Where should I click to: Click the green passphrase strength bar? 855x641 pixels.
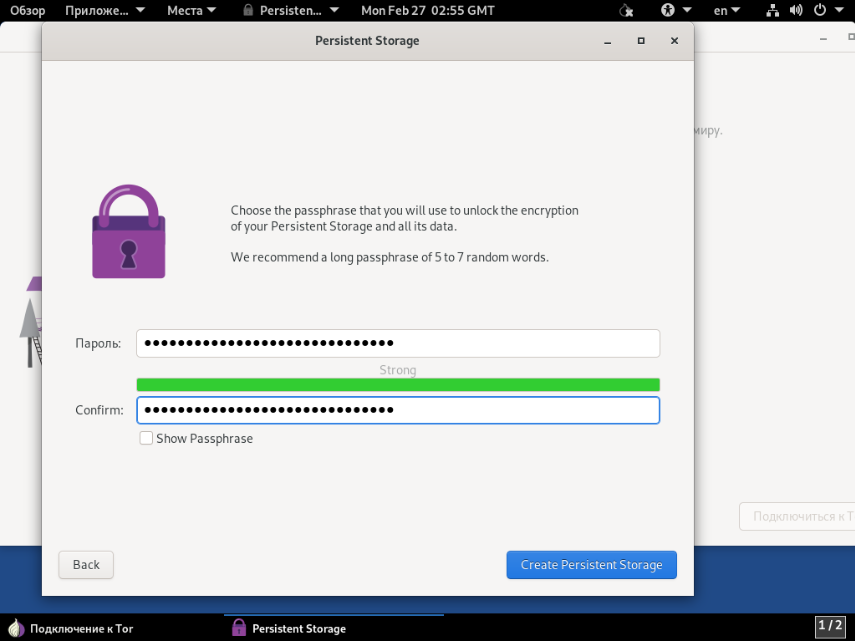pyautogui.click(x=397, y=385)
